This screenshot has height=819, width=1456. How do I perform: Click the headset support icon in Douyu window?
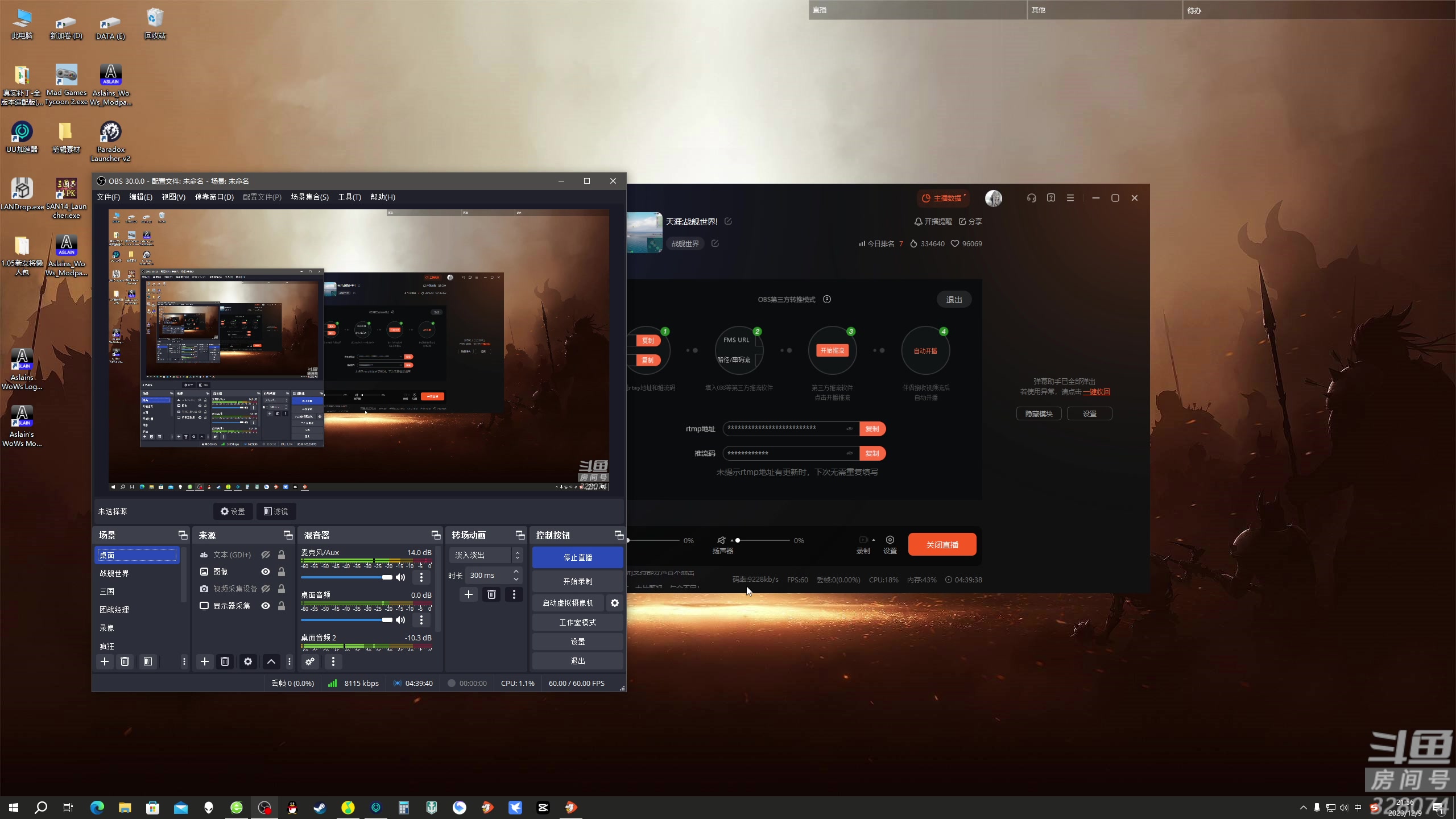1032,198
